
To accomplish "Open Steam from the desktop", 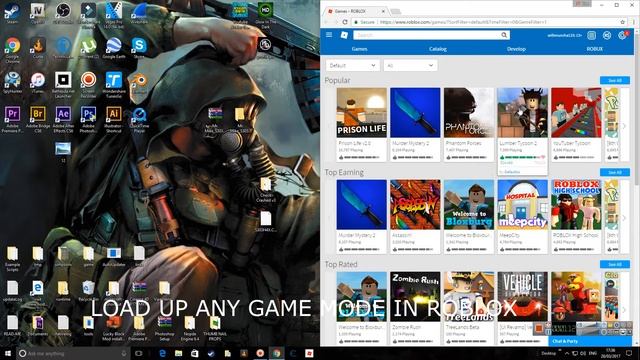I will pos(12,13).
